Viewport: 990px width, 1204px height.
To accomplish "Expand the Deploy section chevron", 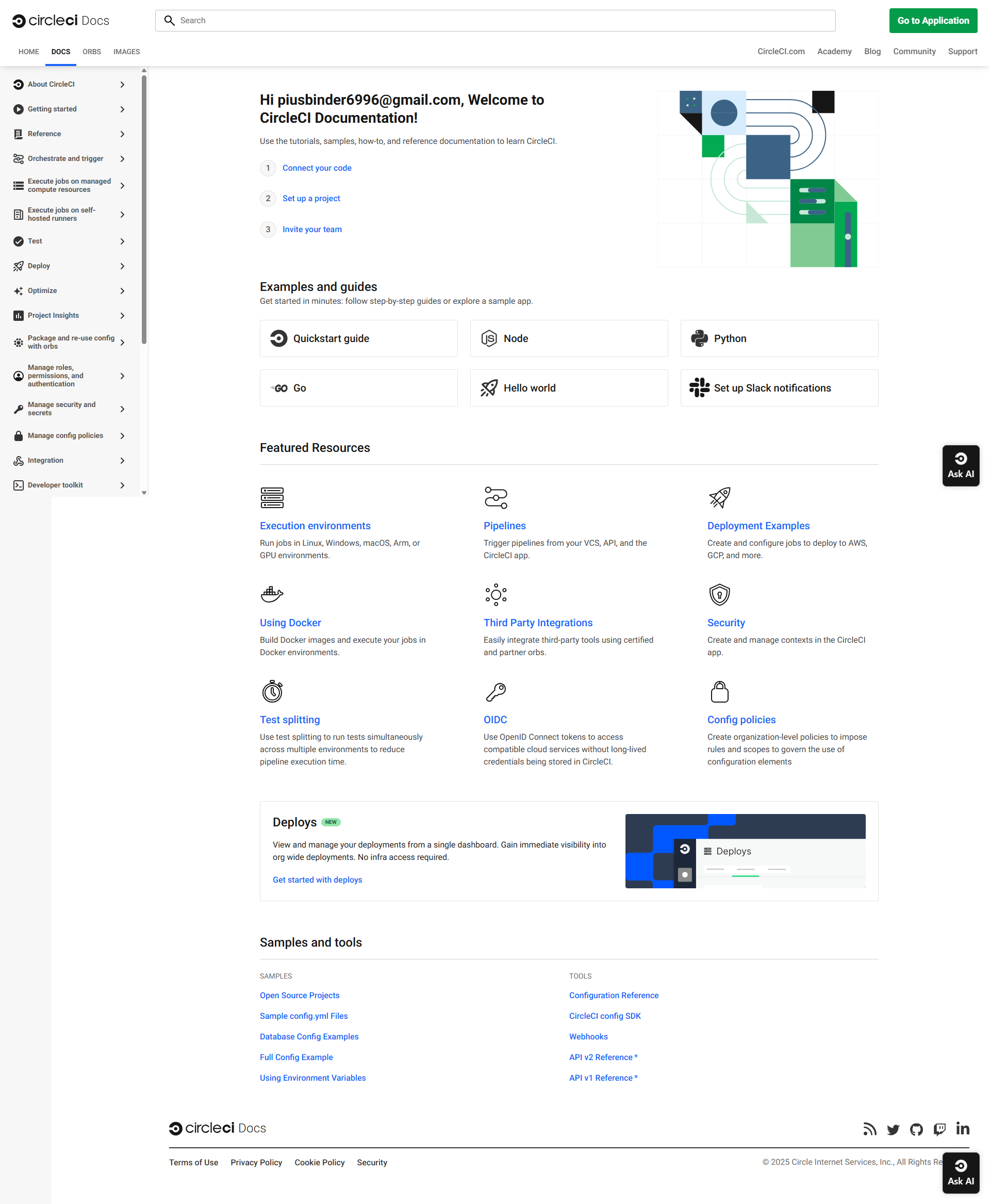I will point(122,266).
